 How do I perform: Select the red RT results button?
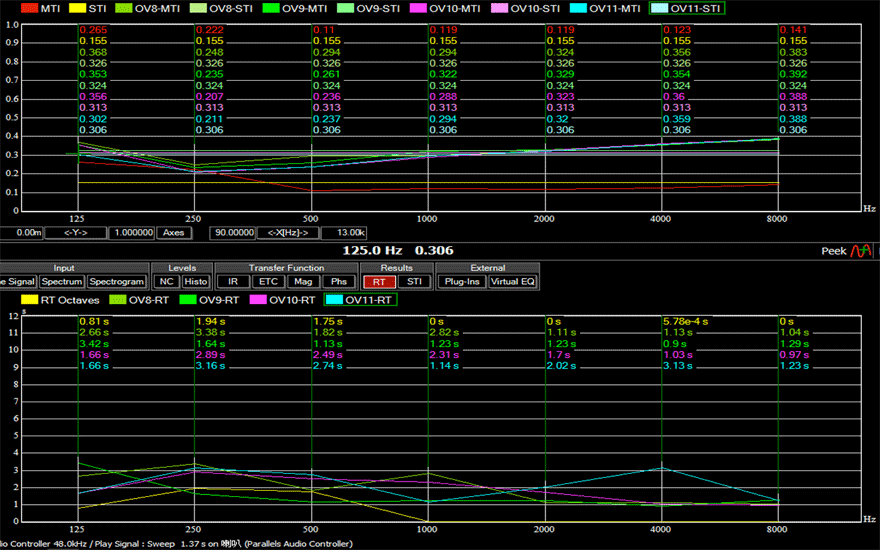pos(379,281)
